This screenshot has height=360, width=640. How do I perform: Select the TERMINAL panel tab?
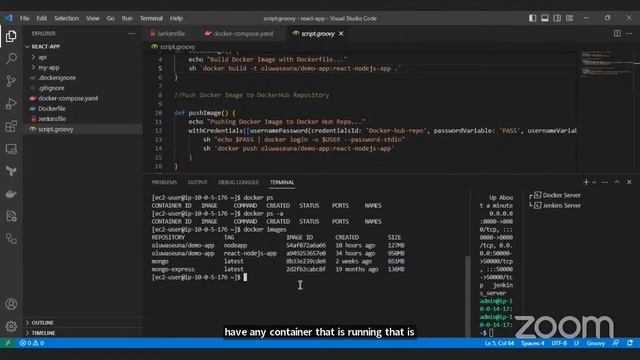(282, 182)
